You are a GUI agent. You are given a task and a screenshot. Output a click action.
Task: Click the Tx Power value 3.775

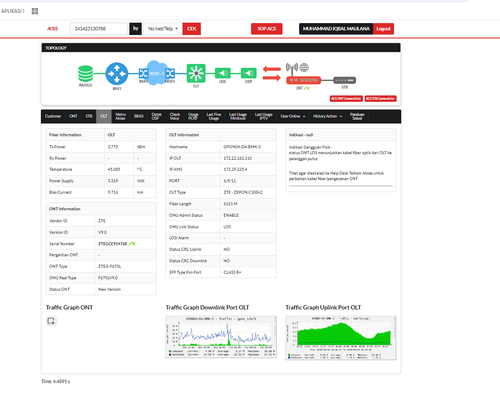(x=113, y=147)
